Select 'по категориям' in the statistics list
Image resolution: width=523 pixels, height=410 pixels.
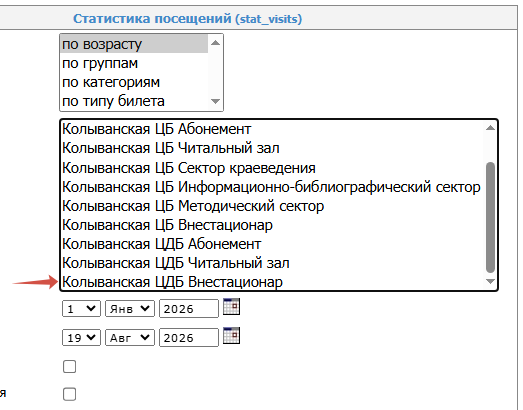pos(134,82)
